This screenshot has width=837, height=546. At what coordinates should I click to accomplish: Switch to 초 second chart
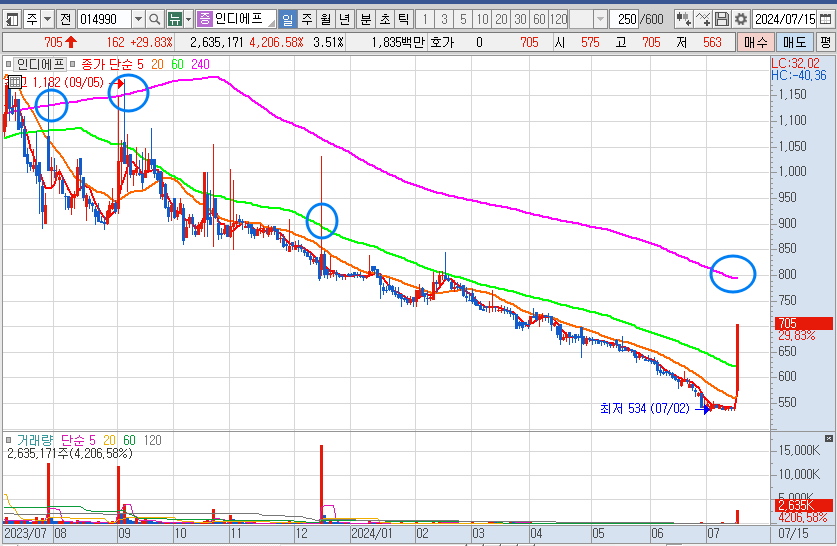click(x=385, y=20)
